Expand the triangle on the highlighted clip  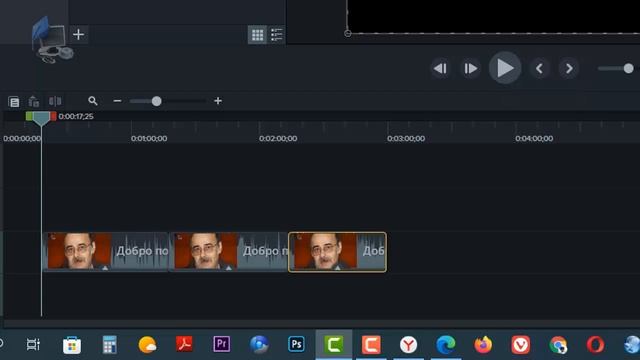point(338,268)
